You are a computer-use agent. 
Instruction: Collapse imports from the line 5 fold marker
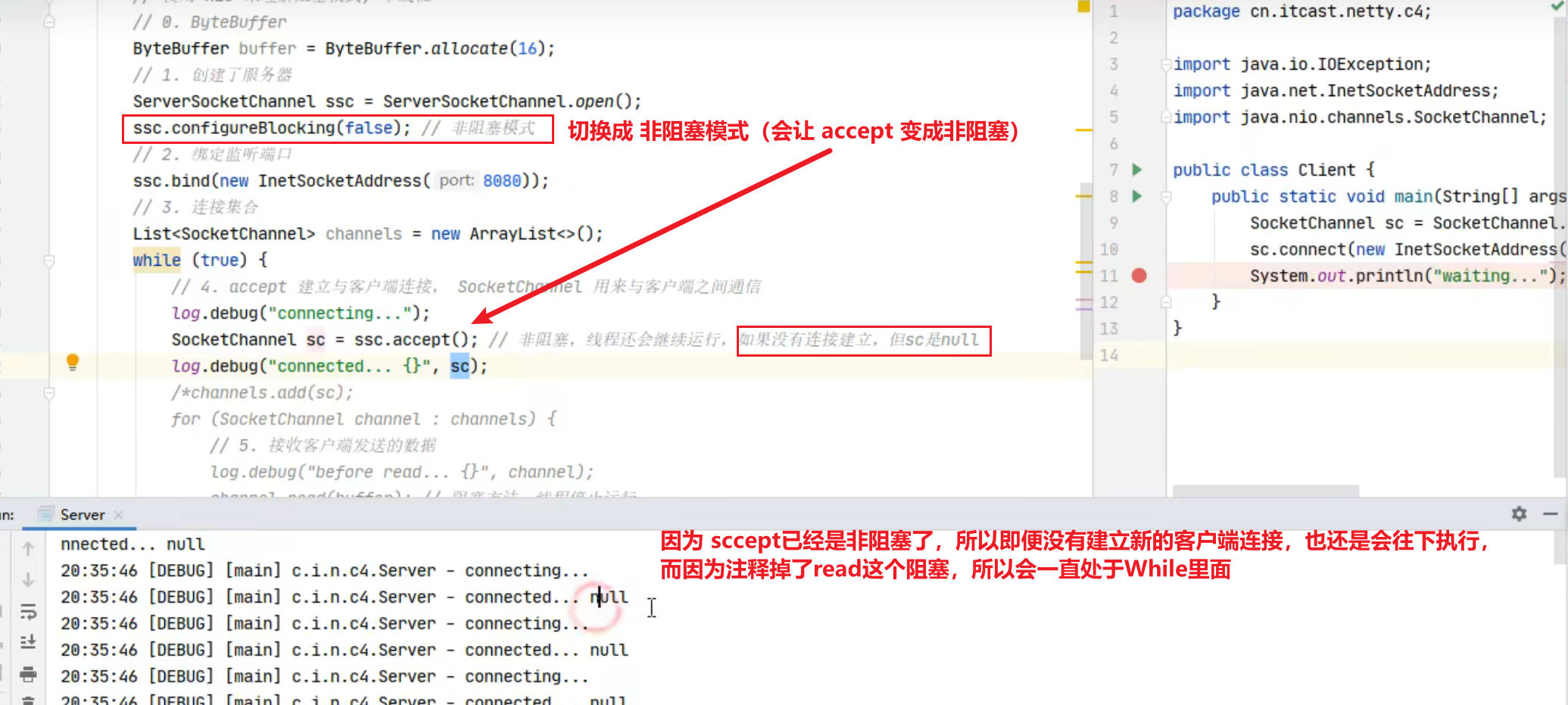(x=1166, y=117)
